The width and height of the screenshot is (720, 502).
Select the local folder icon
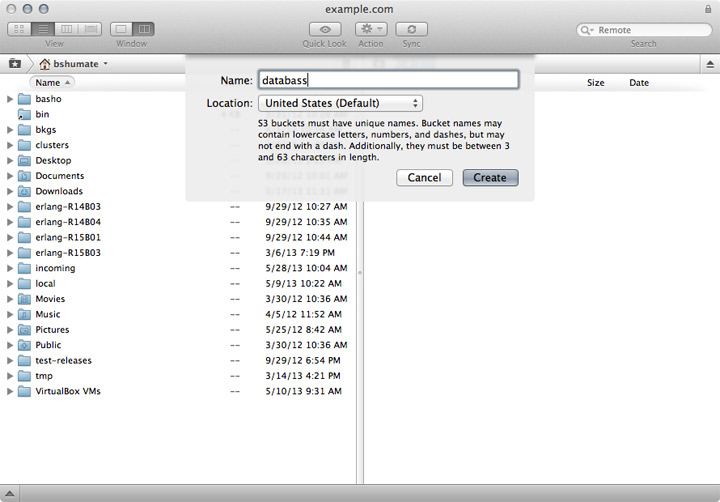(24, 284)
